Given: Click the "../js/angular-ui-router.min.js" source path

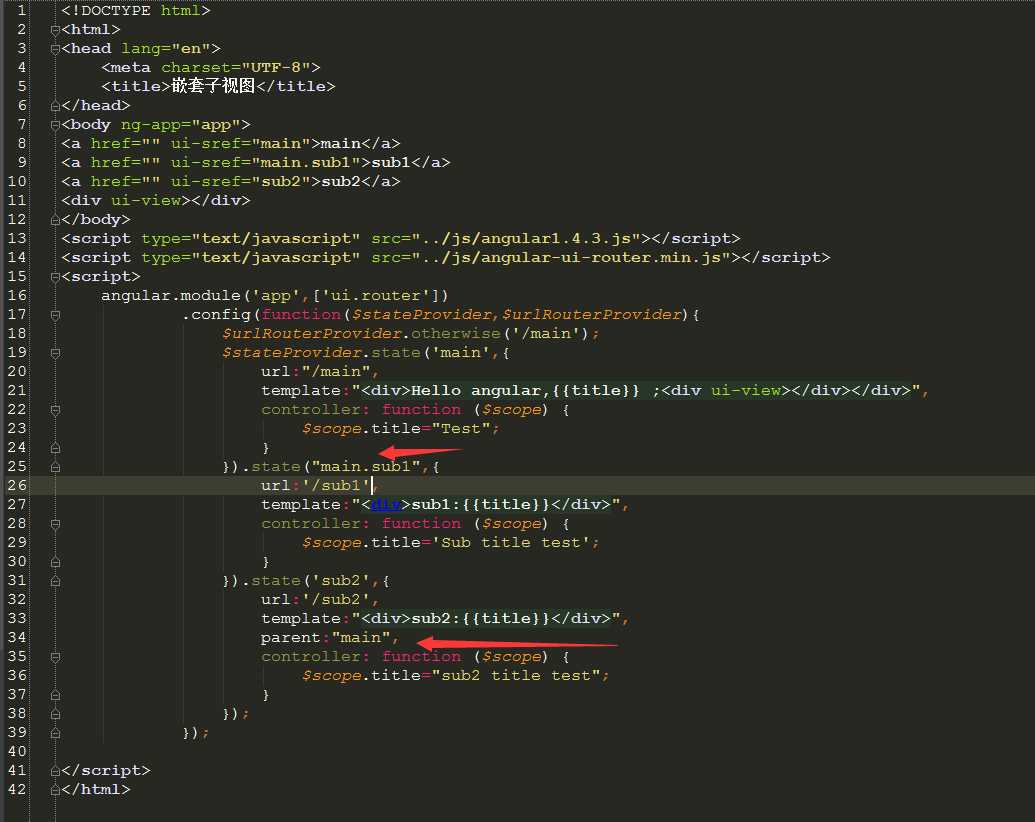Looking at the screenshot, I should coord(571,257).
